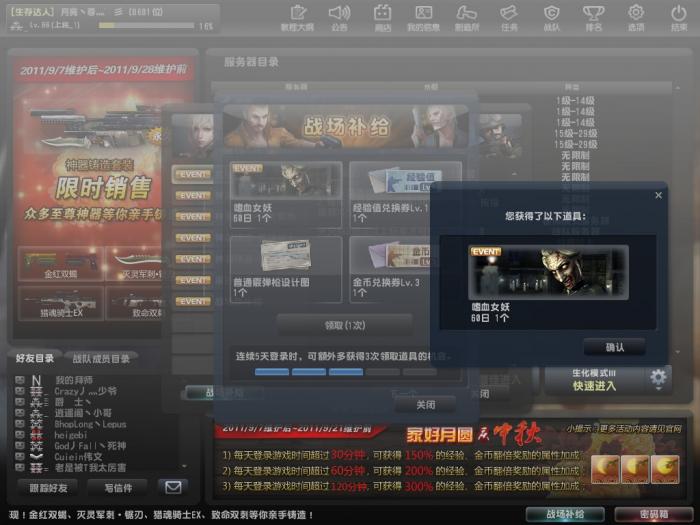Select friend Cuiein伟文 in list
Screen dimensions: 700x525
78,457
